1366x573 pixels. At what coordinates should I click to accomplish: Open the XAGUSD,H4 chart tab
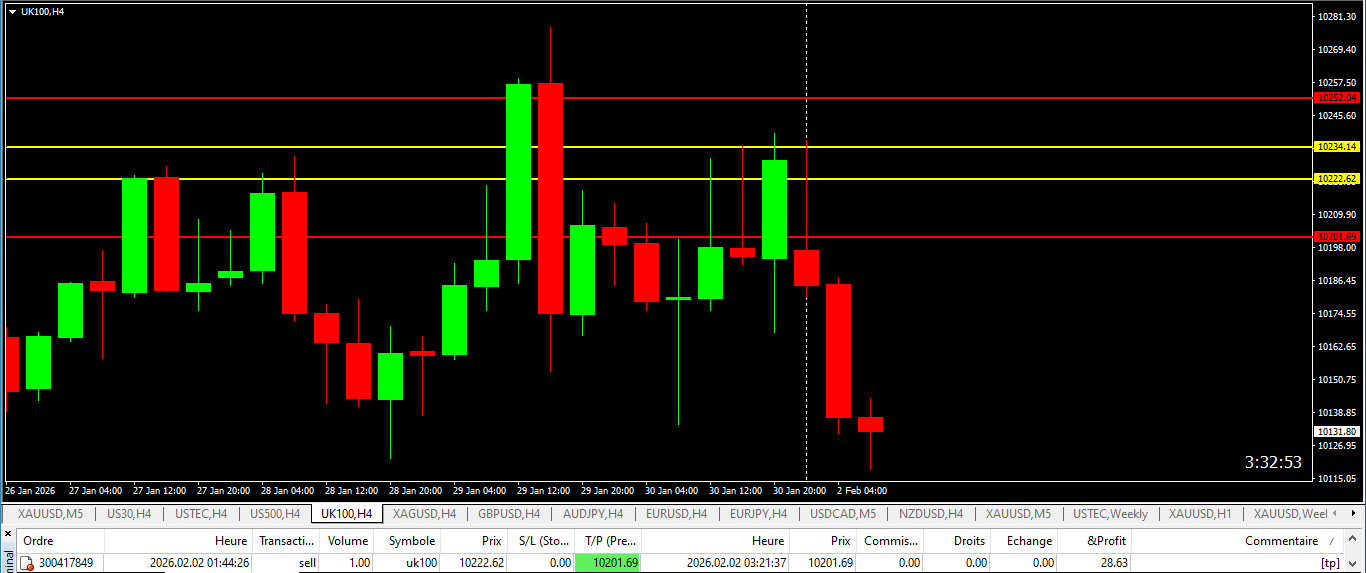[424, 514]
